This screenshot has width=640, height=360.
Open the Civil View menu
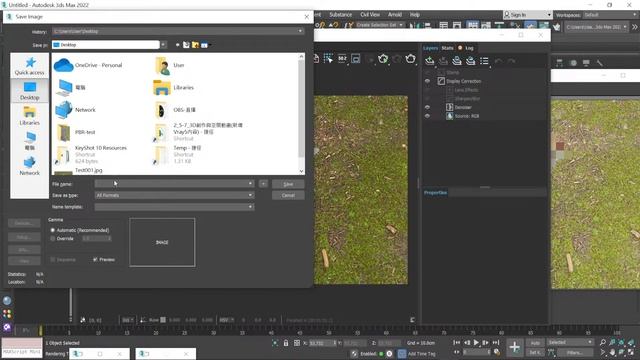tap(370, 15)
